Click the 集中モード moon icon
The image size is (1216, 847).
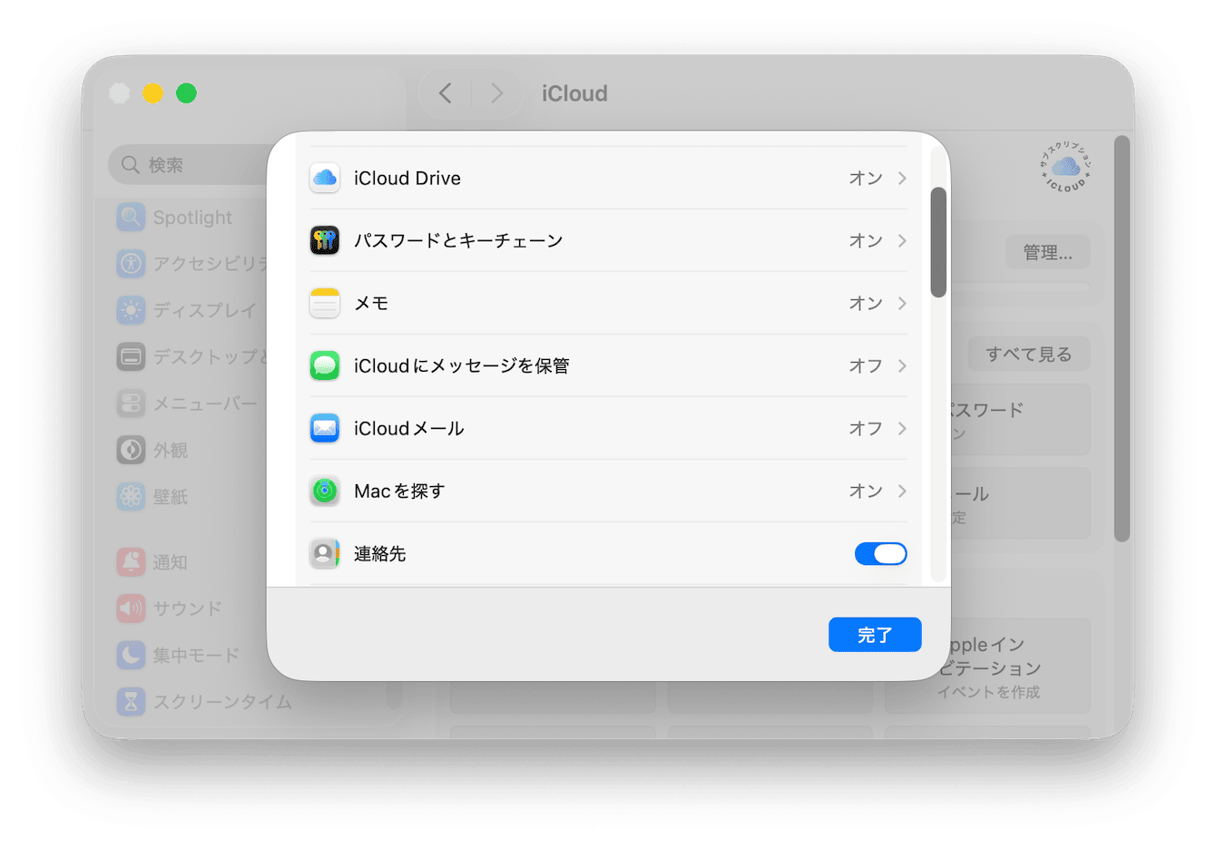point(131,655)
